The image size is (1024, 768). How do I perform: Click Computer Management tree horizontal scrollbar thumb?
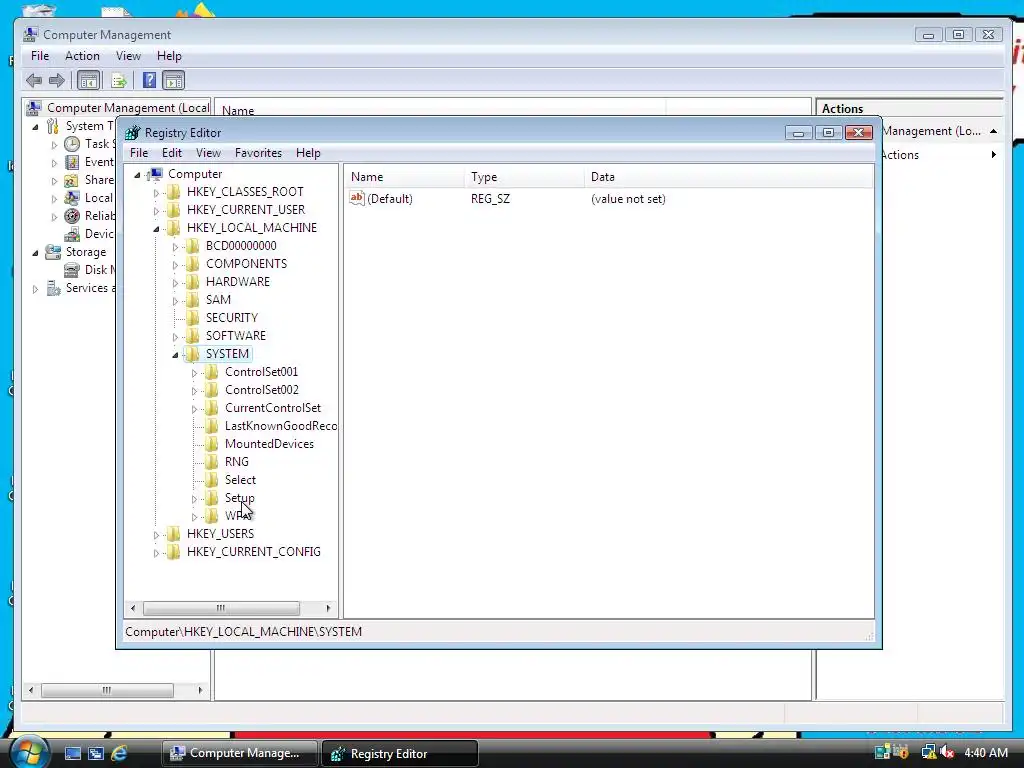pyautogui.click(x=107, y=690)
